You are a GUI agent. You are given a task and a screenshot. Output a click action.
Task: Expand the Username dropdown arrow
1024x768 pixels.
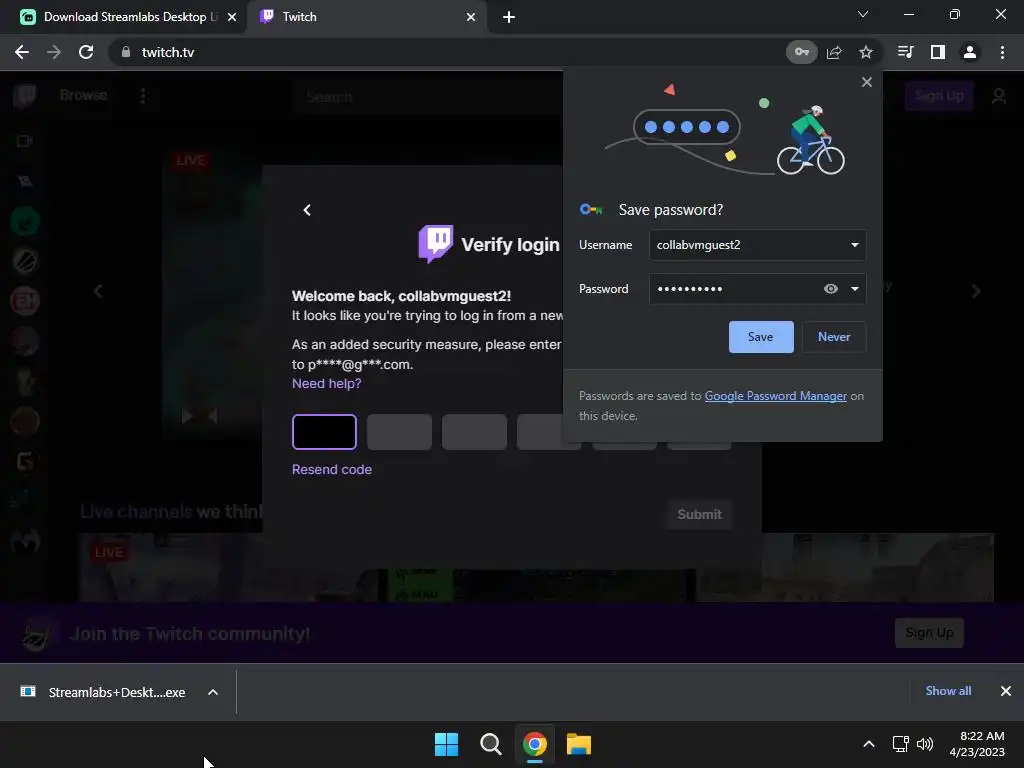854,245
